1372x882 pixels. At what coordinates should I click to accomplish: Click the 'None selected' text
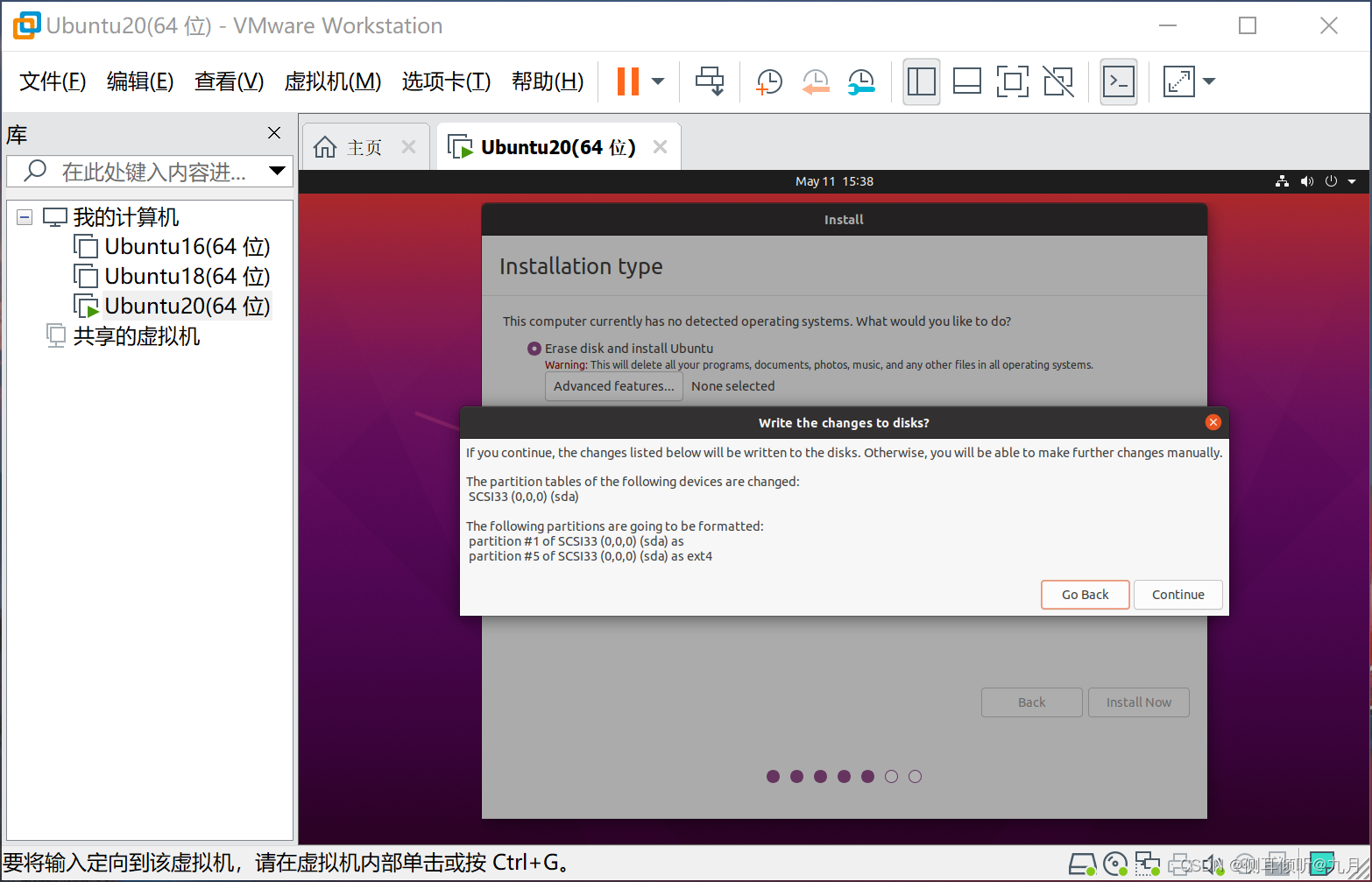coord(733,386)
